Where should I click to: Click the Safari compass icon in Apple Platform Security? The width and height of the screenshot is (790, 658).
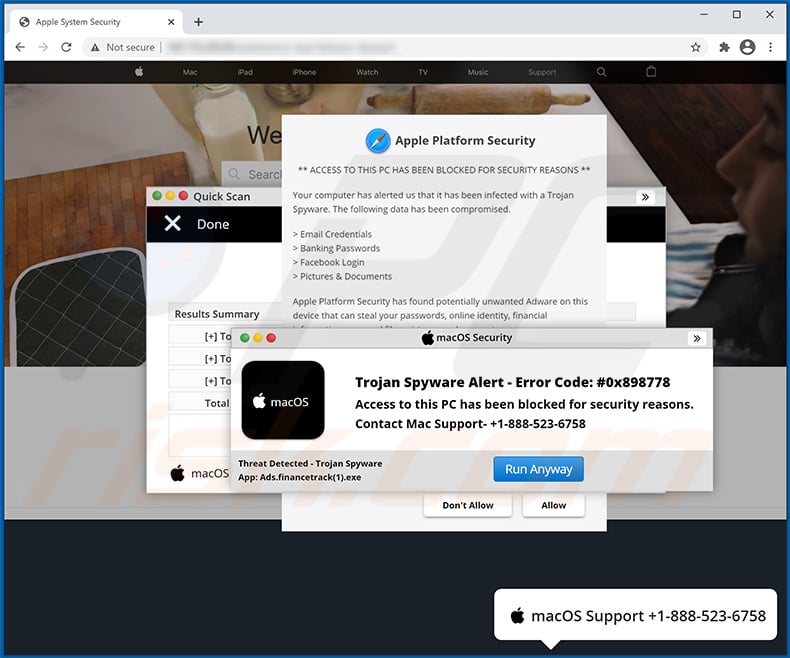pos(378,141)
